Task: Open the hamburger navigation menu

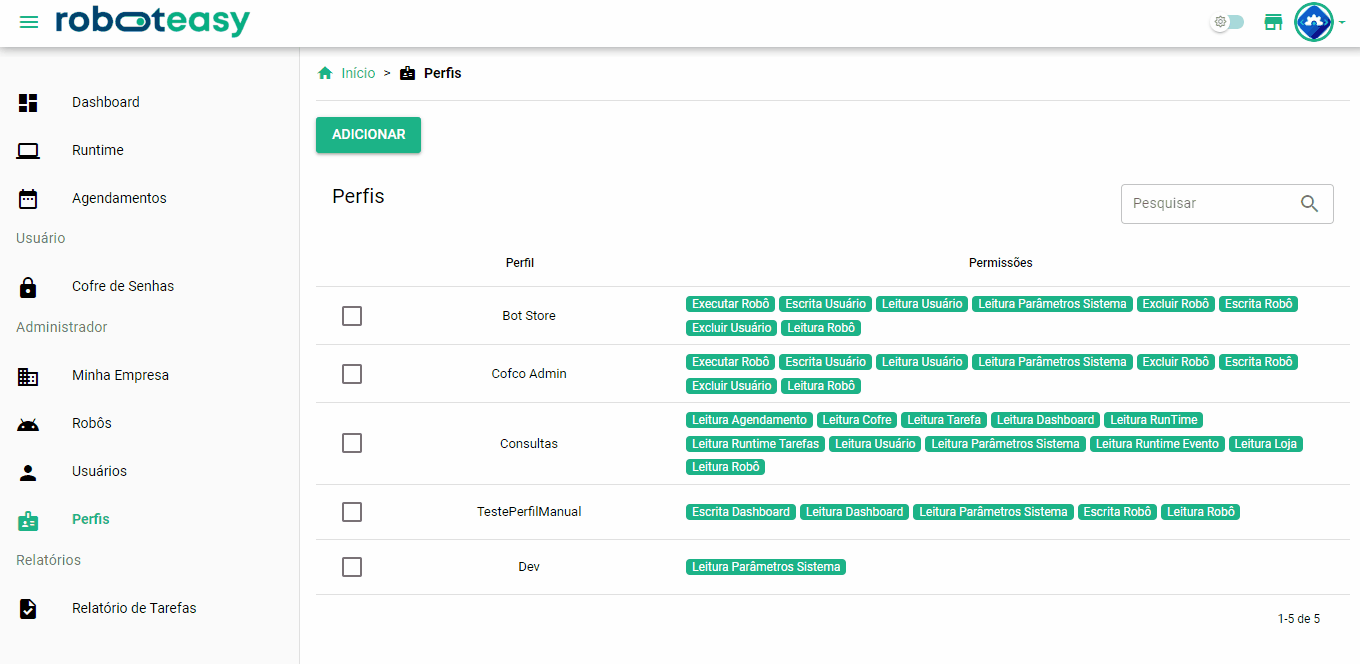Action: [29, 22]
